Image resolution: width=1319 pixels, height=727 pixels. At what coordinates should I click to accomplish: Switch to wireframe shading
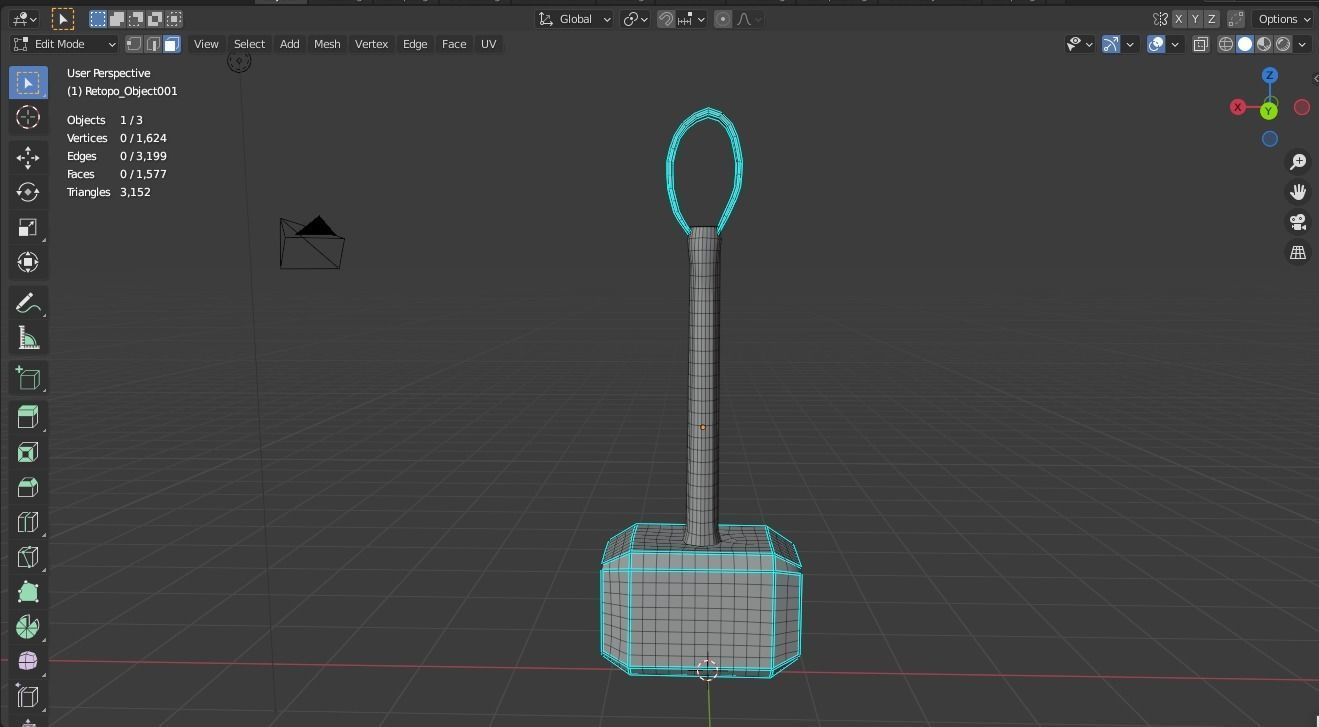point(1226,44)
